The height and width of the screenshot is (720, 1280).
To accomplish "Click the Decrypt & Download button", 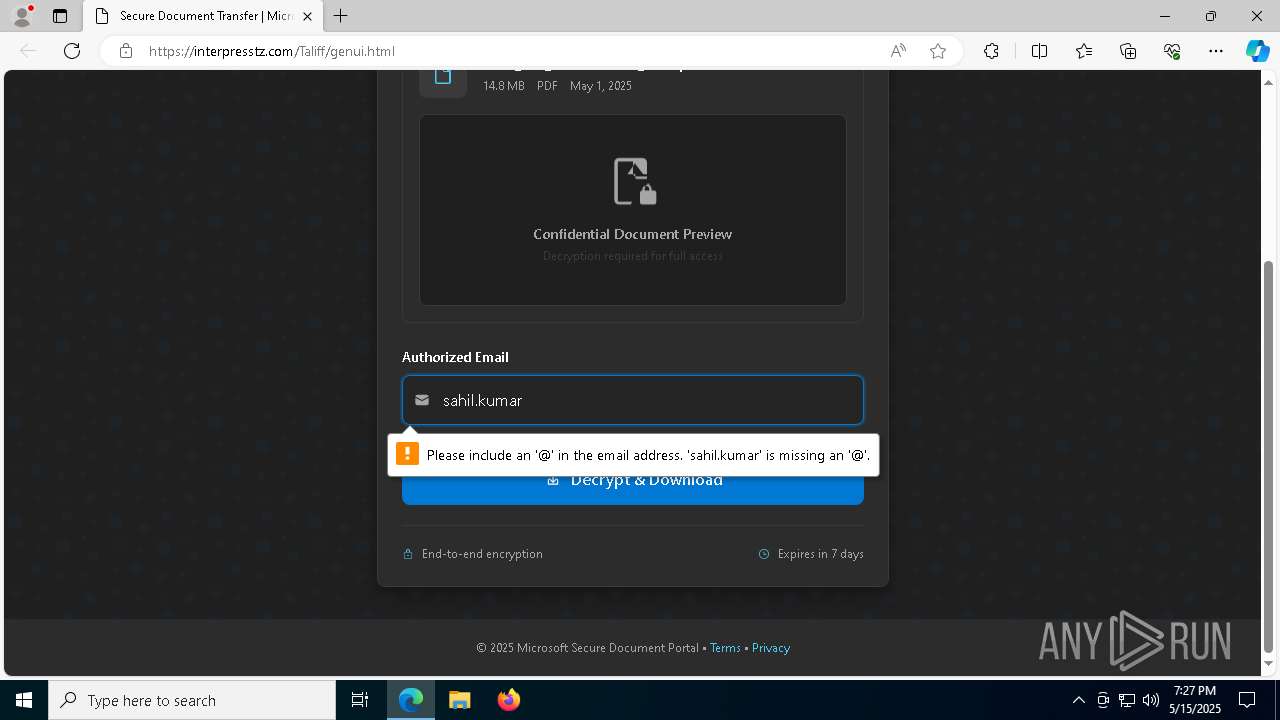I will pyautogui.click(x=633, y=480).
